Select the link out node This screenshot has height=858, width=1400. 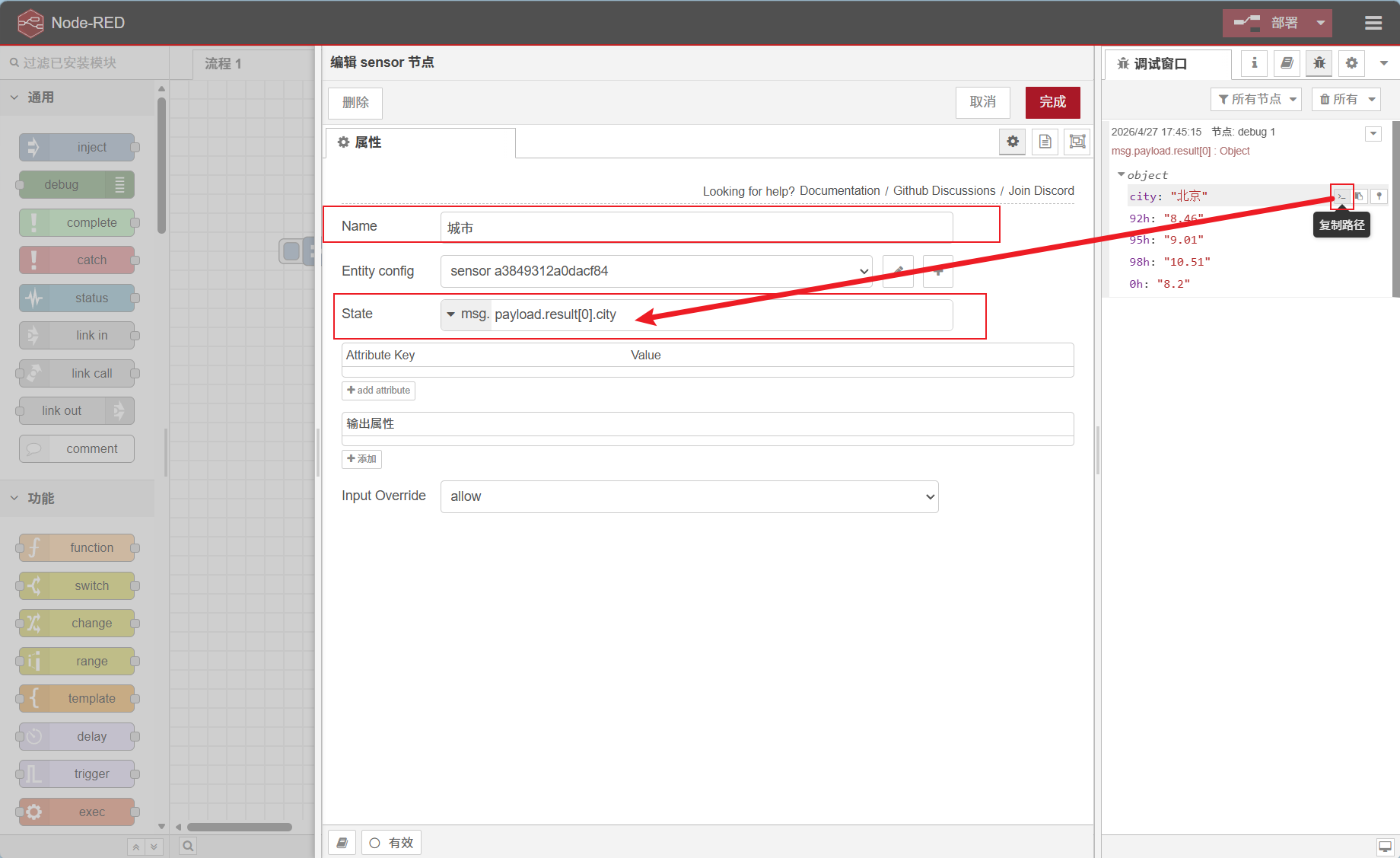[x=77, y=410]
